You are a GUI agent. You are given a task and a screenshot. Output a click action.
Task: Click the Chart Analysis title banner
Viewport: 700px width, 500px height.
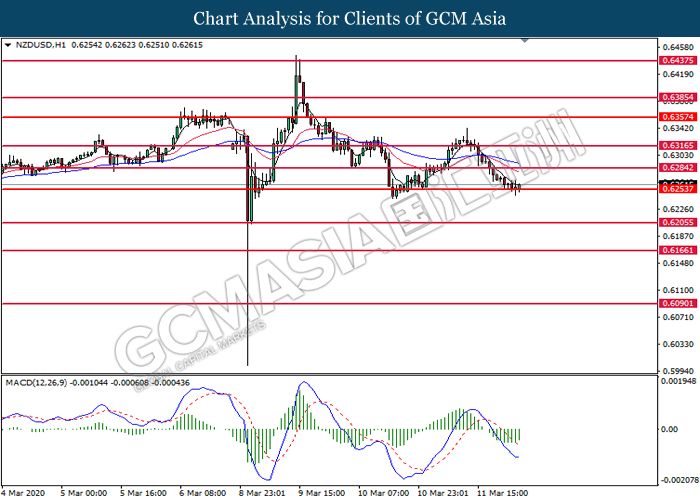350,19
